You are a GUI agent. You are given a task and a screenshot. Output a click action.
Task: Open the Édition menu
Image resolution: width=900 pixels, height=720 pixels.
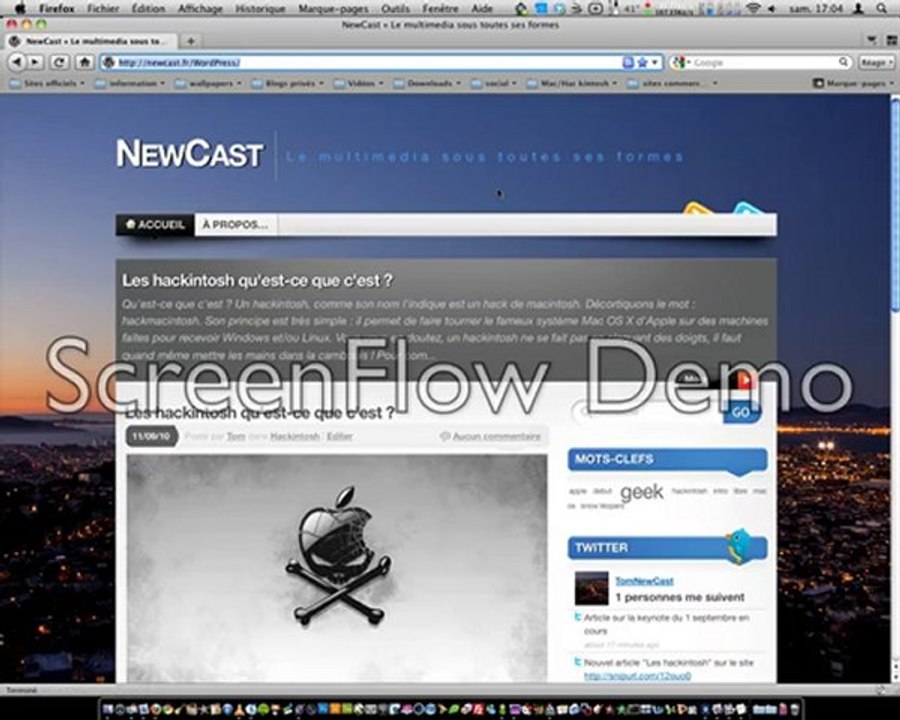click(148, 9)
